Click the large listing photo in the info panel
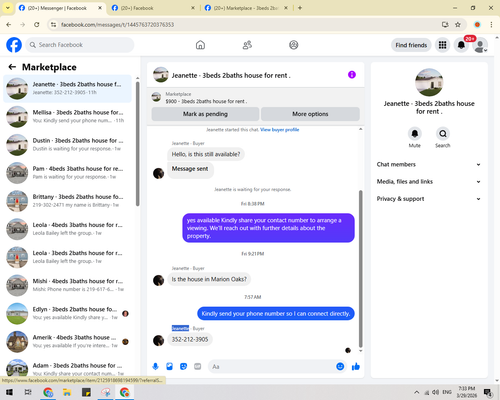500x400 pixels. 429,82
